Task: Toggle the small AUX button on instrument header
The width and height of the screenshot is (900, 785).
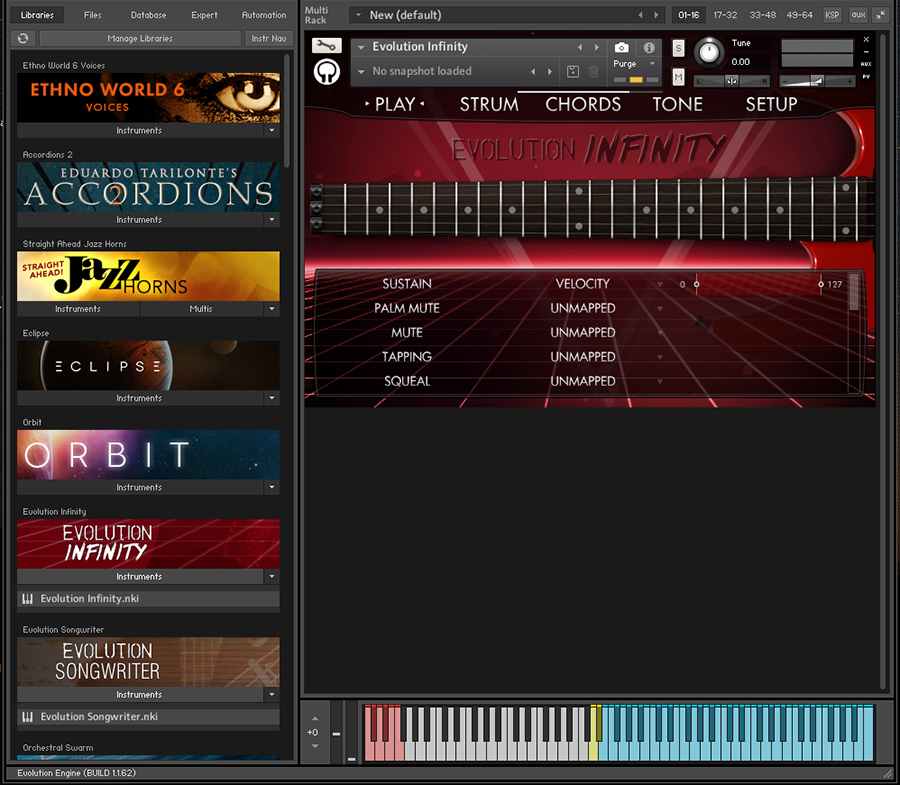Action: click(x=866, y=64)
